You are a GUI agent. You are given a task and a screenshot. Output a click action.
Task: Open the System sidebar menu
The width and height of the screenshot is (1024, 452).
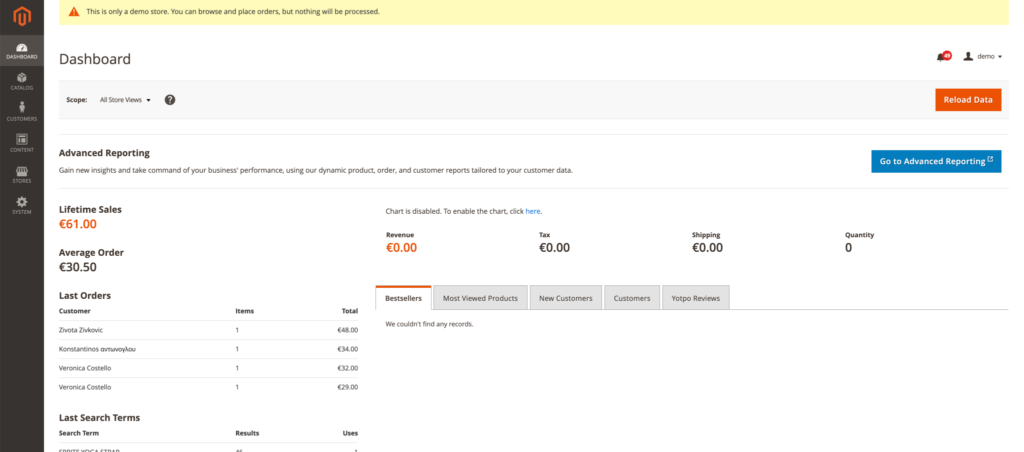21,205
